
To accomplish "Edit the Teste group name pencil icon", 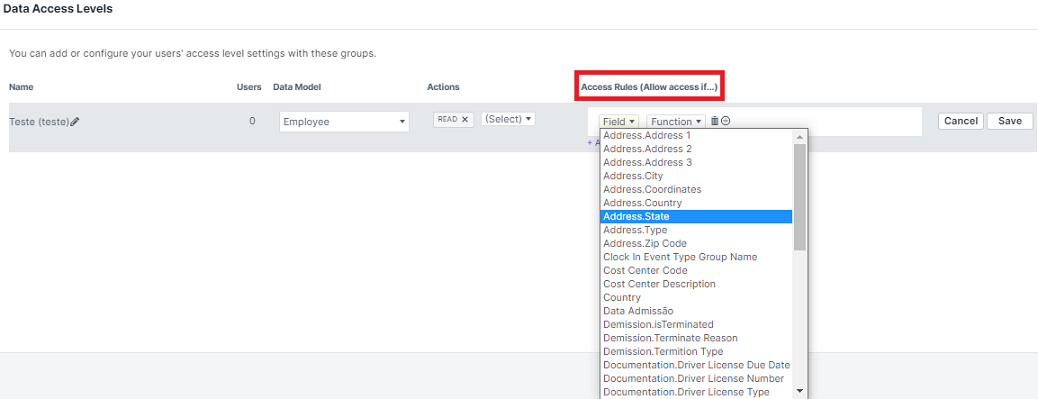I will tap(75, 122).
